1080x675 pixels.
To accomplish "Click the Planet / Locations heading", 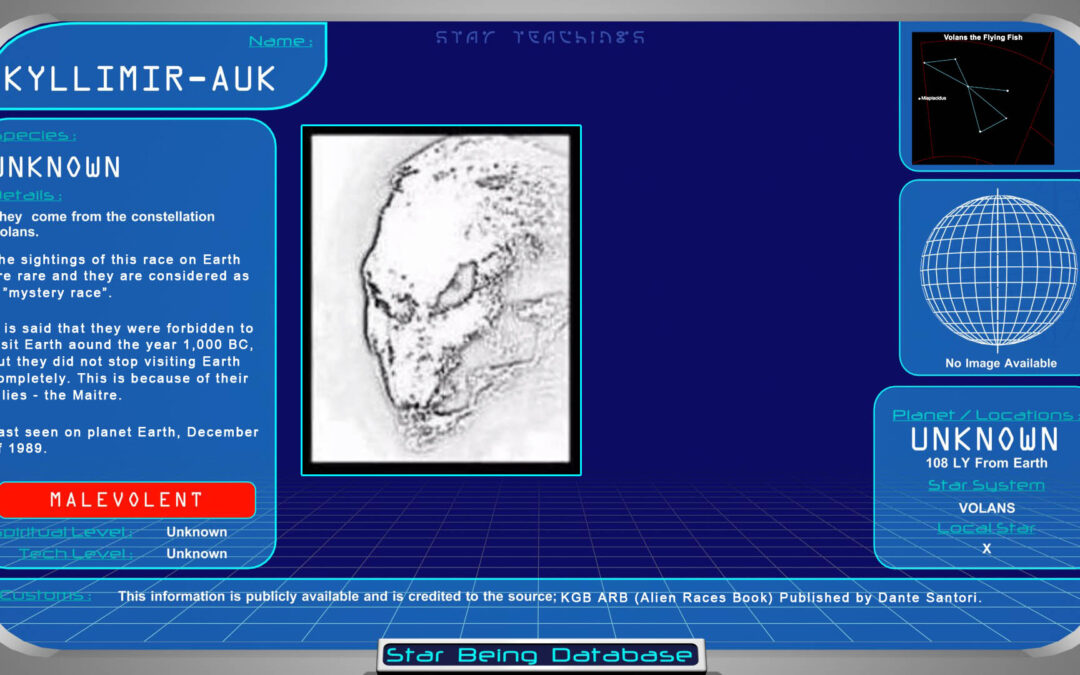I will click(x=984, y=414).
